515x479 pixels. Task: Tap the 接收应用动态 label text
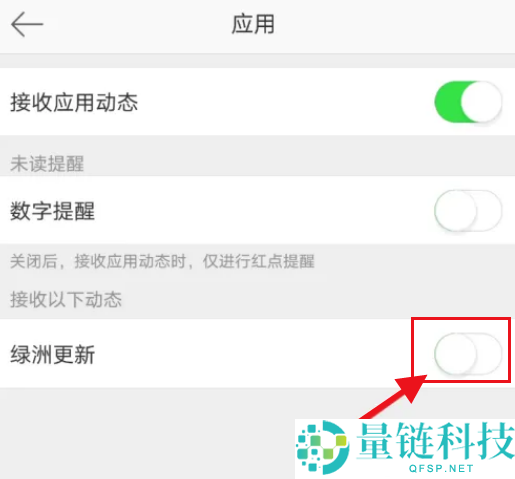pyautogui.click(x=74, y=102)
